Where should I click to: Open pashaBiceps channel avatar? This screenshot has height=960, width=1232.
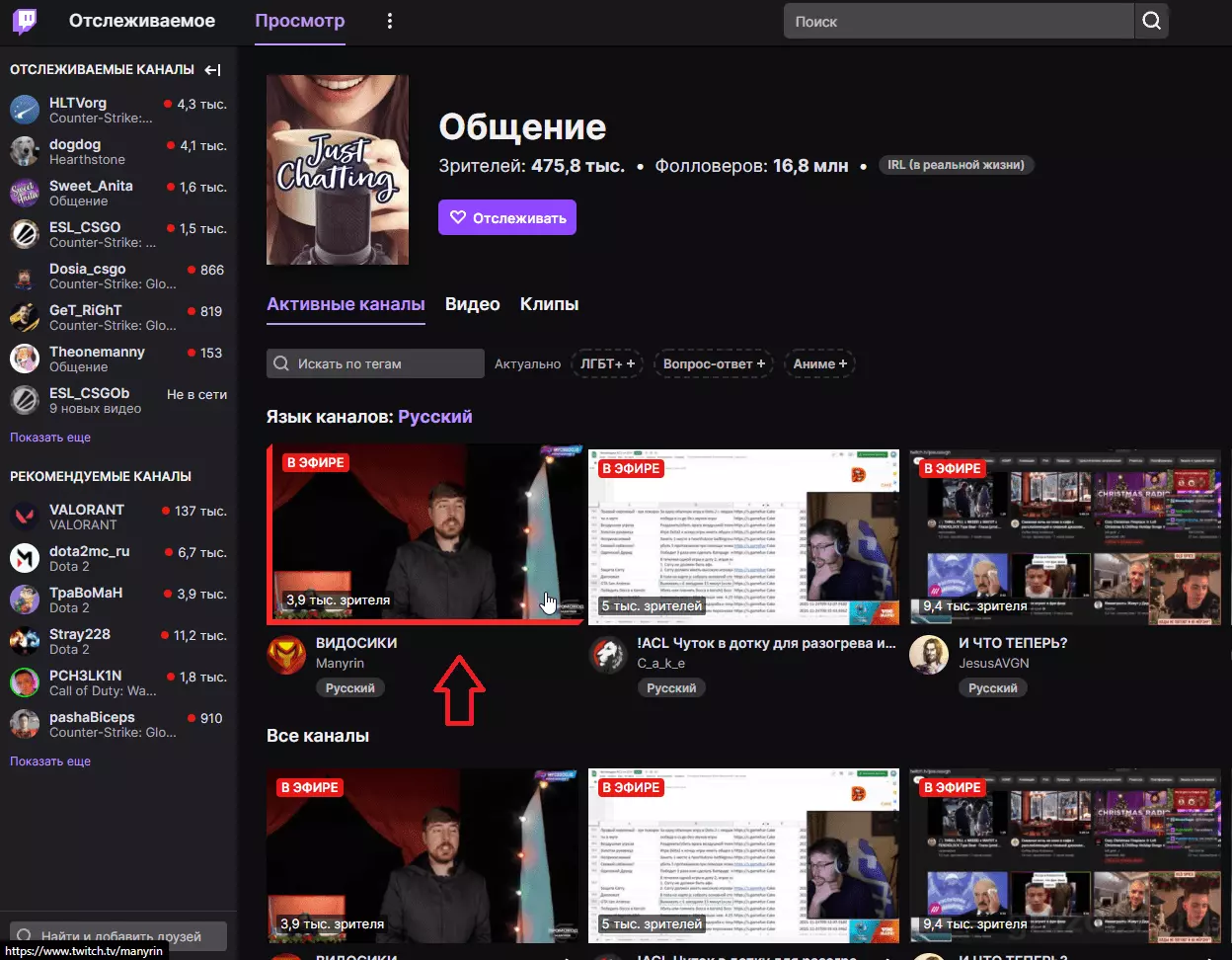point(25,724)
